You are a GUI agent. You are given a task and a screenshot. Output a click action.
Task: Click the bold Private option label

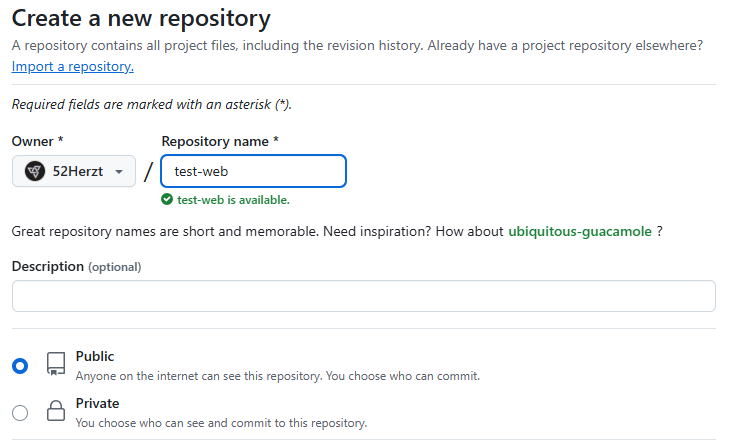(97, 403)
